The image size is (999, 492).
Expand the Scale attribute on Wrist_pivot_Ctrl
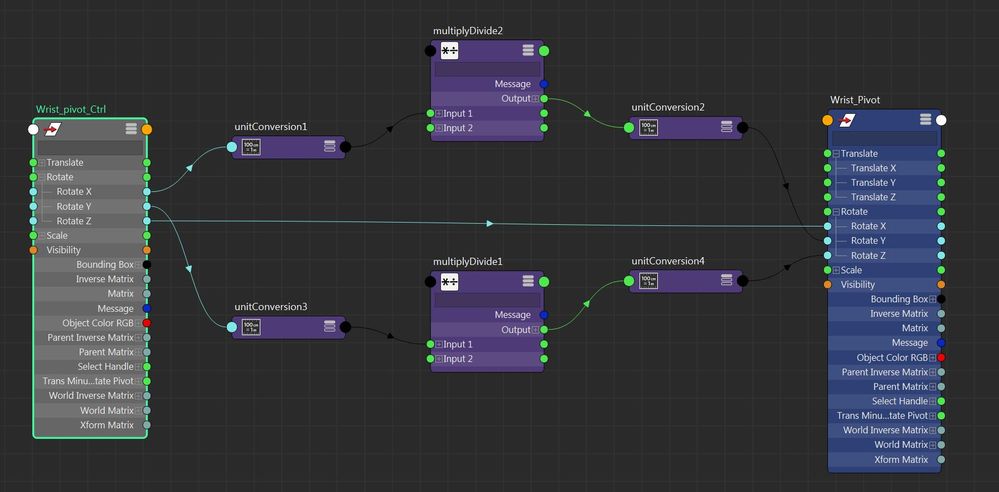point(43,236)
